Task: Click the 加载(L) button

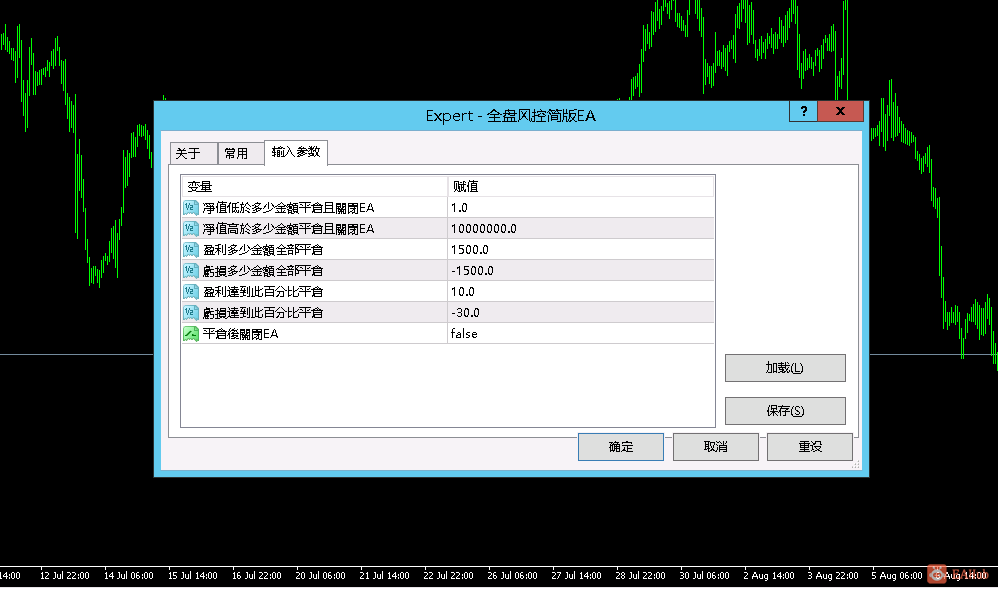Action: tap(785, 368)
